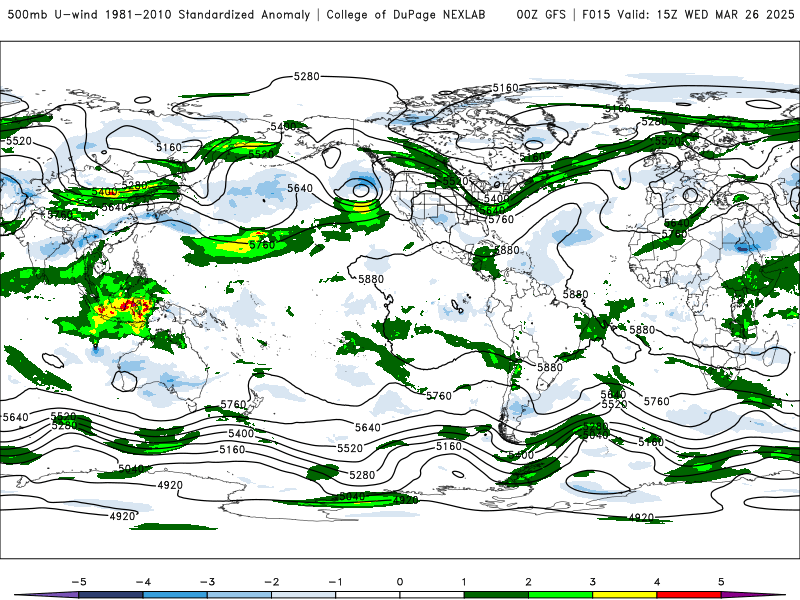Pick the pale blue colorbar segment between -2 and -1

[x=304, y=595]
